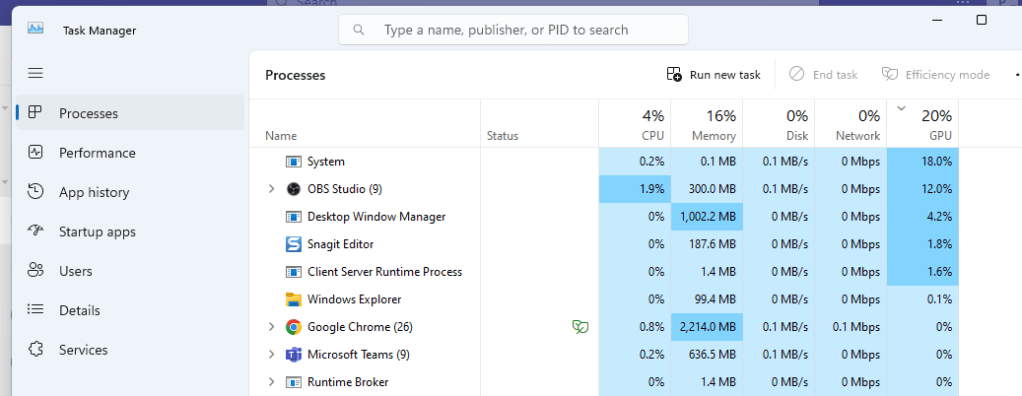Expand the Microsoft Teams process group

272,354
